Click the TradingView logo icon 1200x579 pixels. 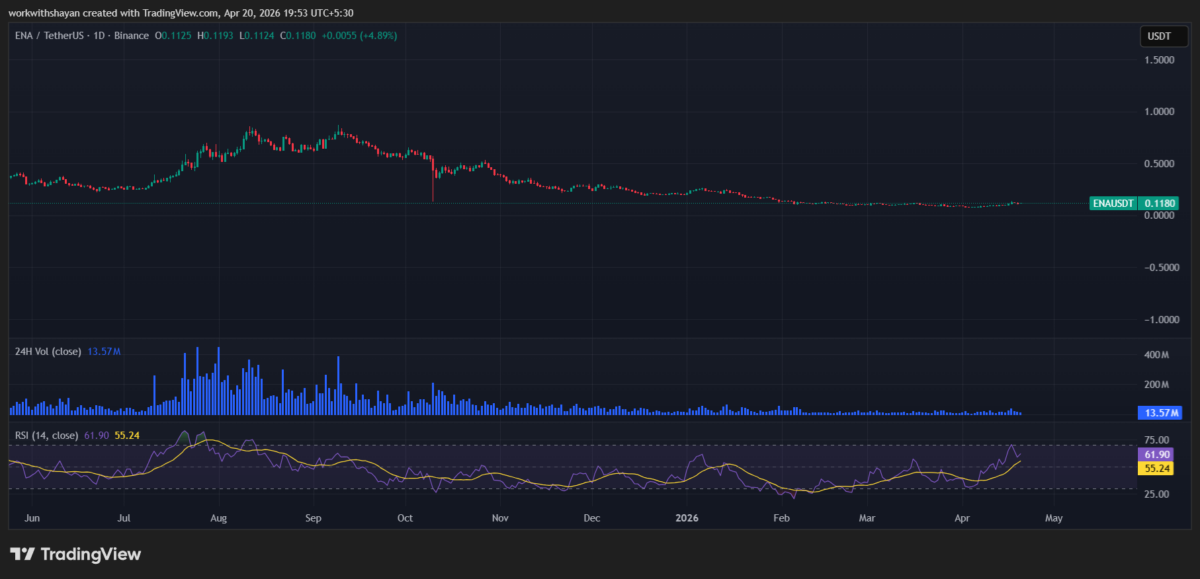pyautogui.click(x=23, y=554)
